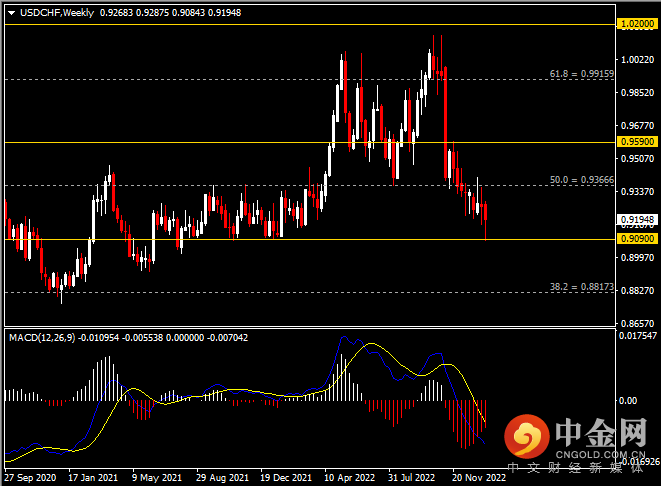Select the current price label 0.91948

click(x=638, y=219)
